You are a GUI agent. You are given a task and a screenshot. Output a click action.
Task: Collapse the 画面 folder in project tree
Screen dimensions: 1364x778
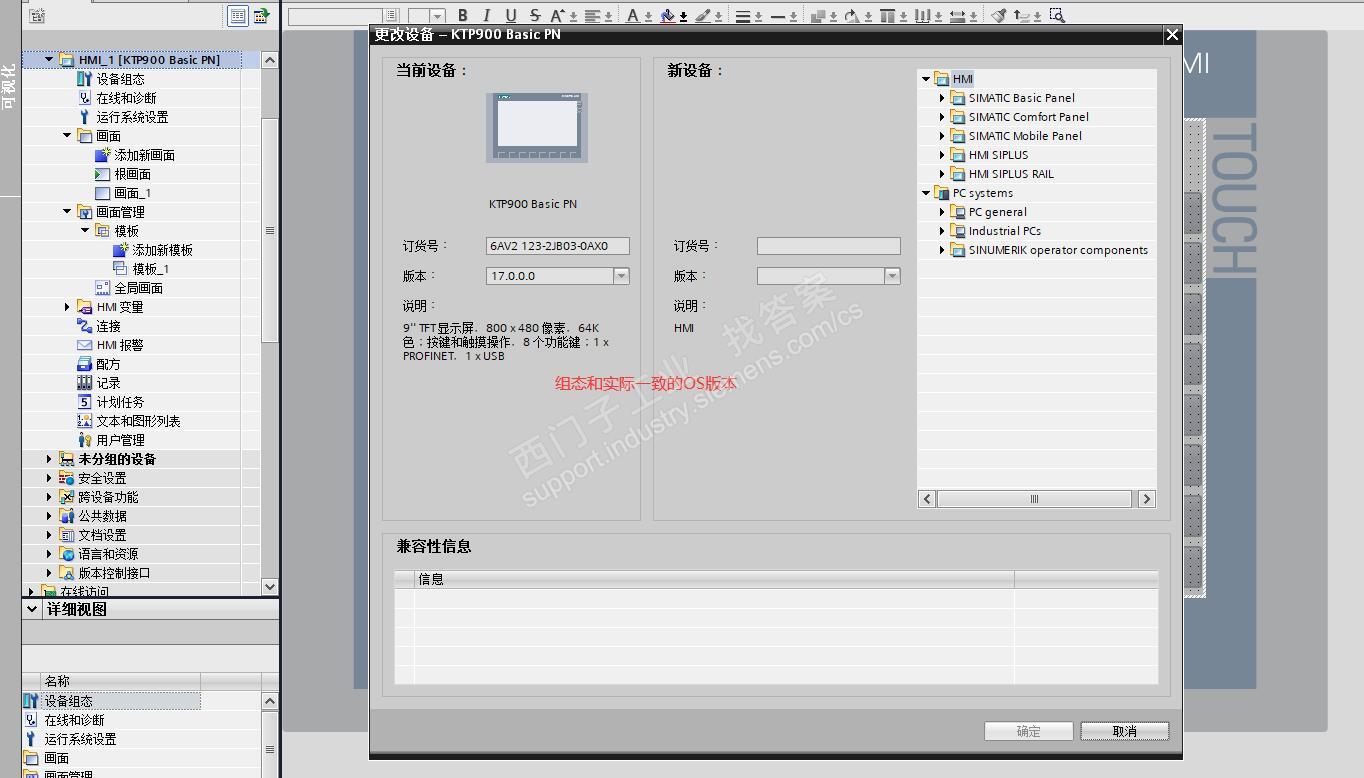67,136
